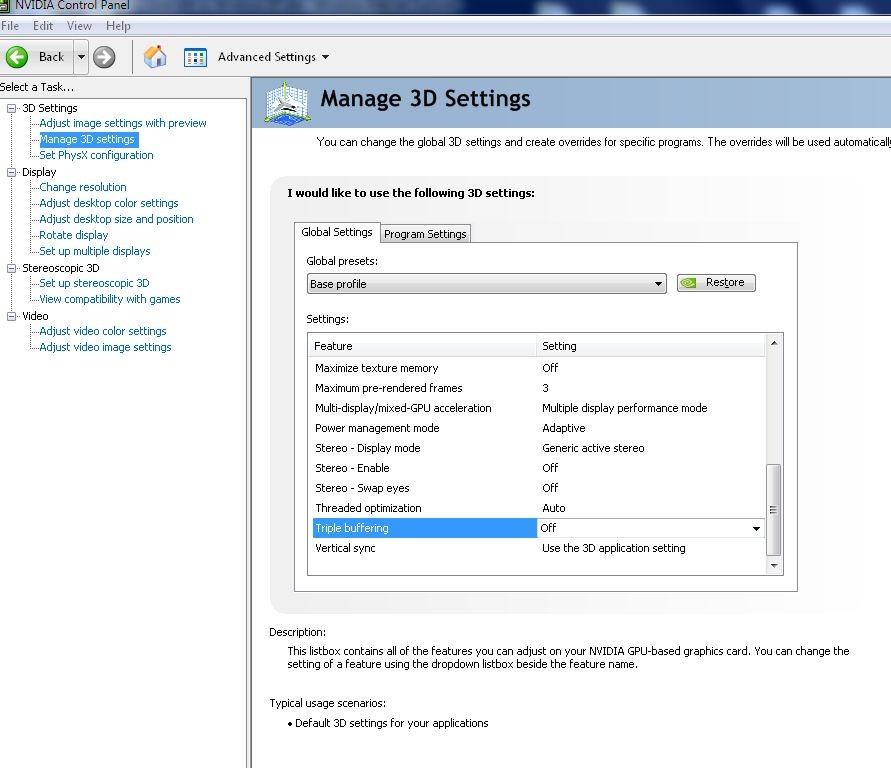891x768 pixels.
Task: Click the settings list scroll up arrow
Action: pyautogui.click(x=773, y=343)
